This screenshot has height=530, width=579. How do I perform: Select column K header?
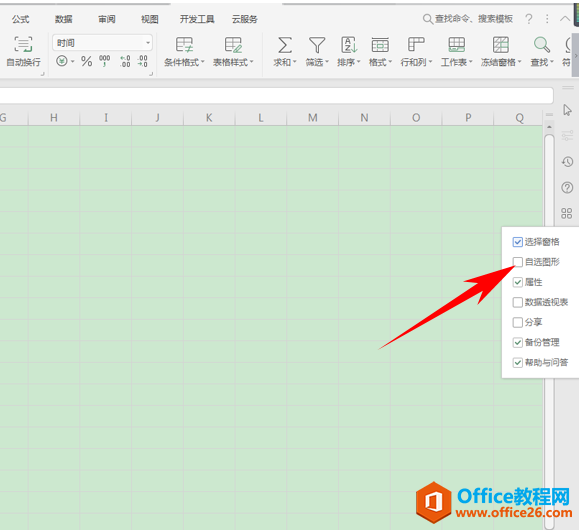click(209, 118)
